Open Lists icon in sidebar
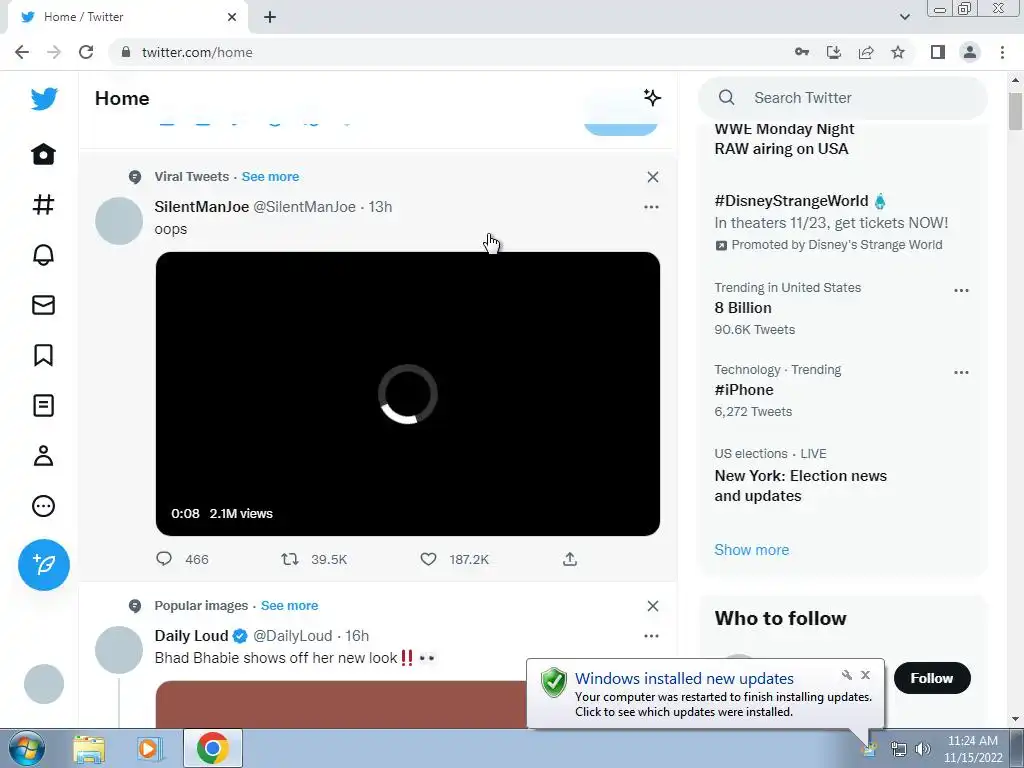 pyautogui.click(x=44, y=406)
